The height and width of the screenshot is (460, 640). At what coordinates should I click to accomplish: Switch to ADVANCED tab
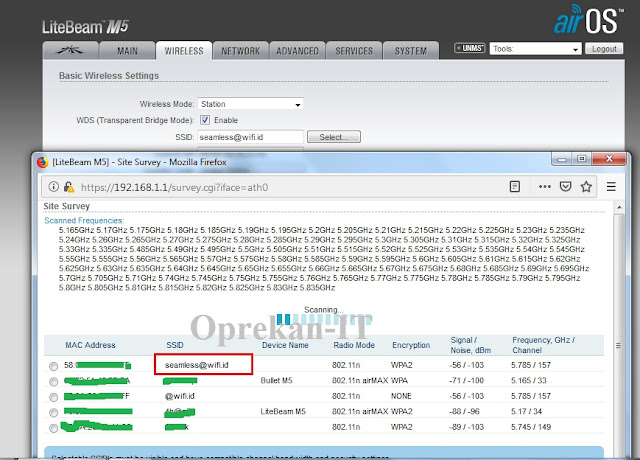pos(297,51)
